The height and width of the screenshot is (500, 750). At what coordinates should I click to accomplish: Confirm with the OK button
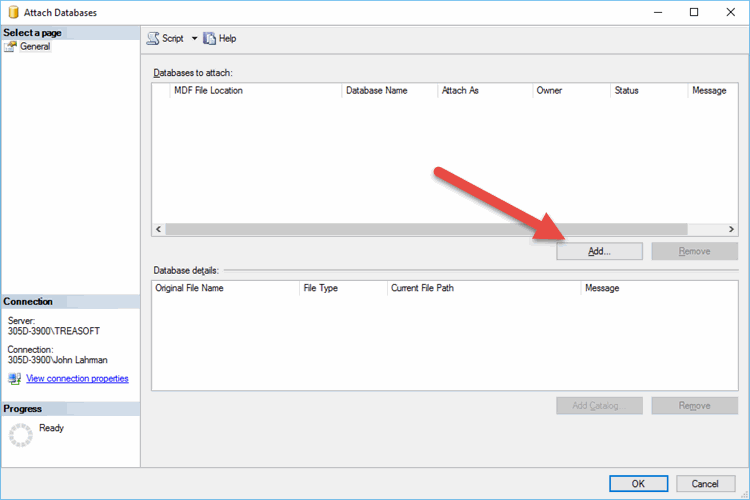coord(638,484)
